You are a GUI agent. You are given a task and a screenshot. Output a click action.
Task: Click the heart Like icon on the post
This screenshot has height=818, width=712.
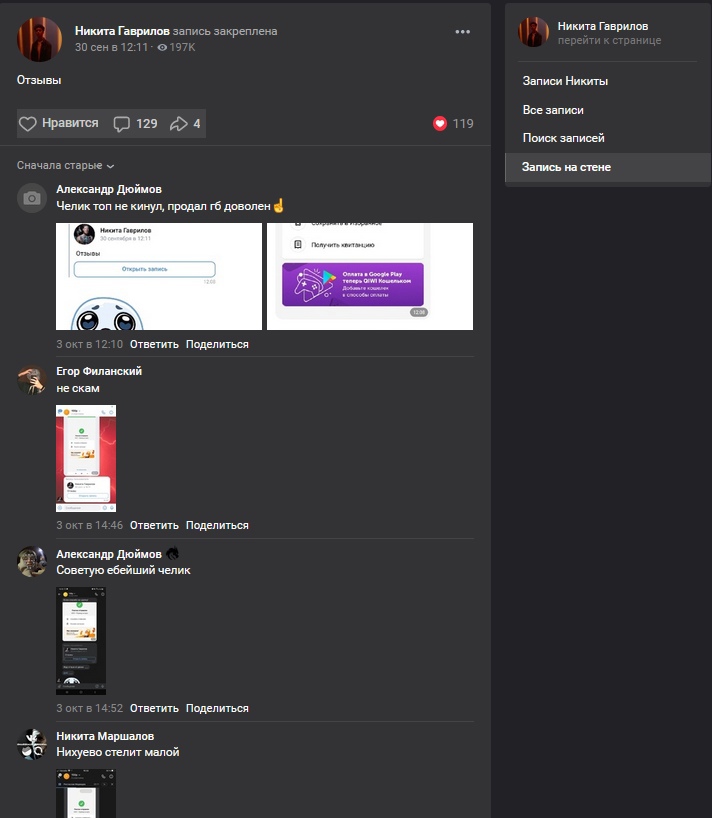(x=28, y=124)
